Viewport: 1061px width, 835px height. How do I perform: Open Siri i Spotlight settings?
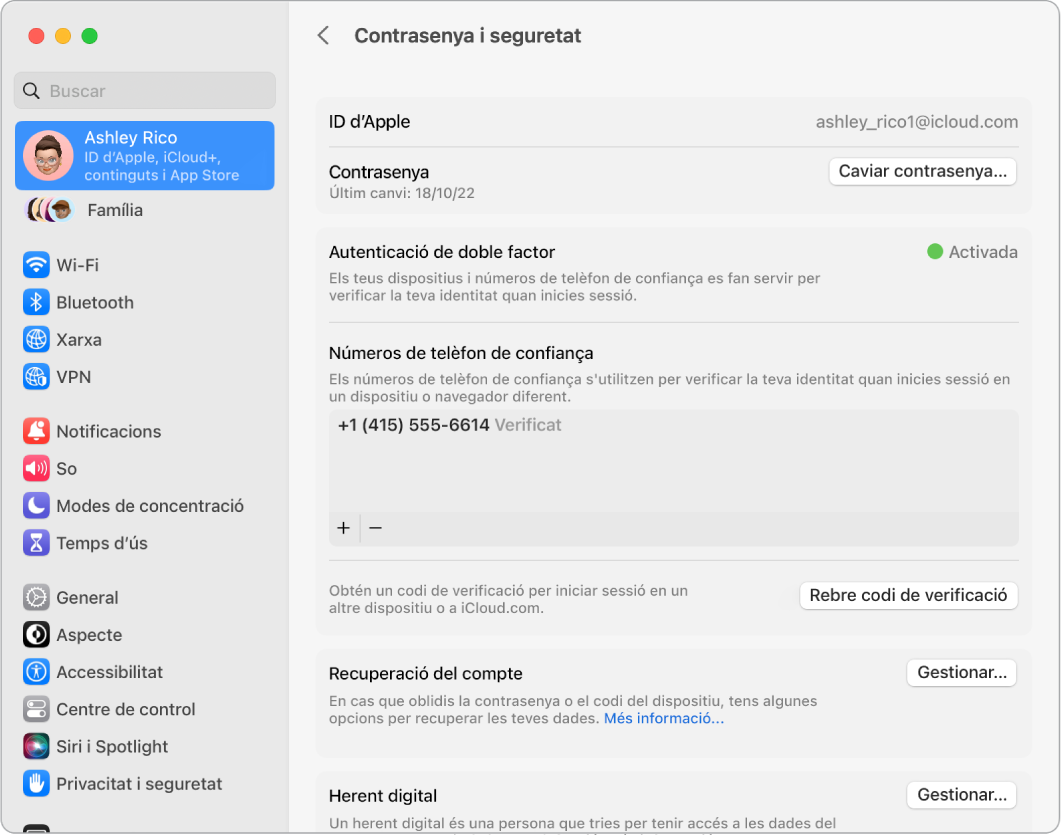point(112,746)
